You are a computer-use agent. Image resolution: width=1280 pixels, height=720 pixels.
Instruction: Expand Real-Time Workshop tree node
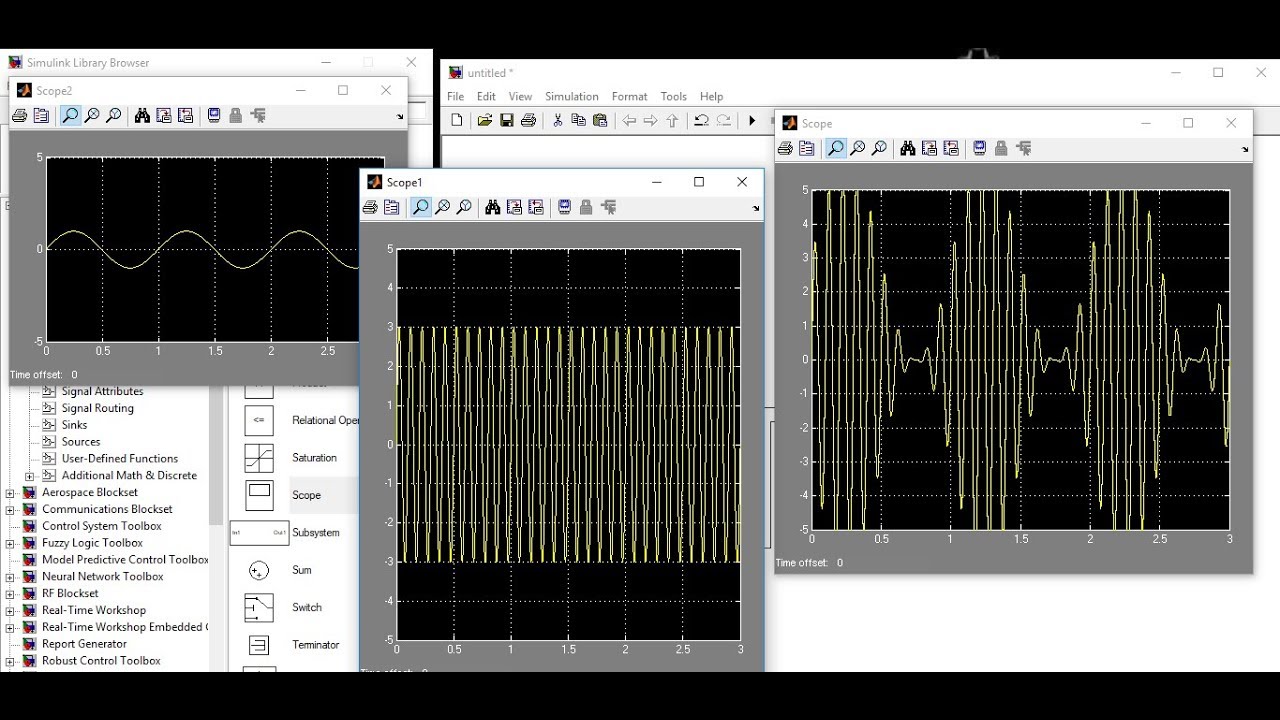(10, 611)
